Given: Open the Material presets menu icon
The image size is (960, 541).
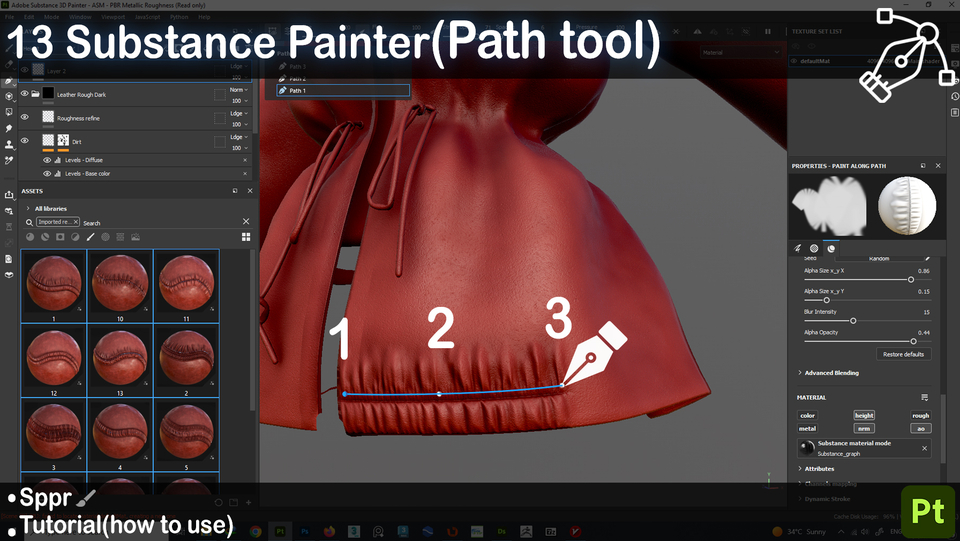Looking at the screenshot, I should [924, 398].
